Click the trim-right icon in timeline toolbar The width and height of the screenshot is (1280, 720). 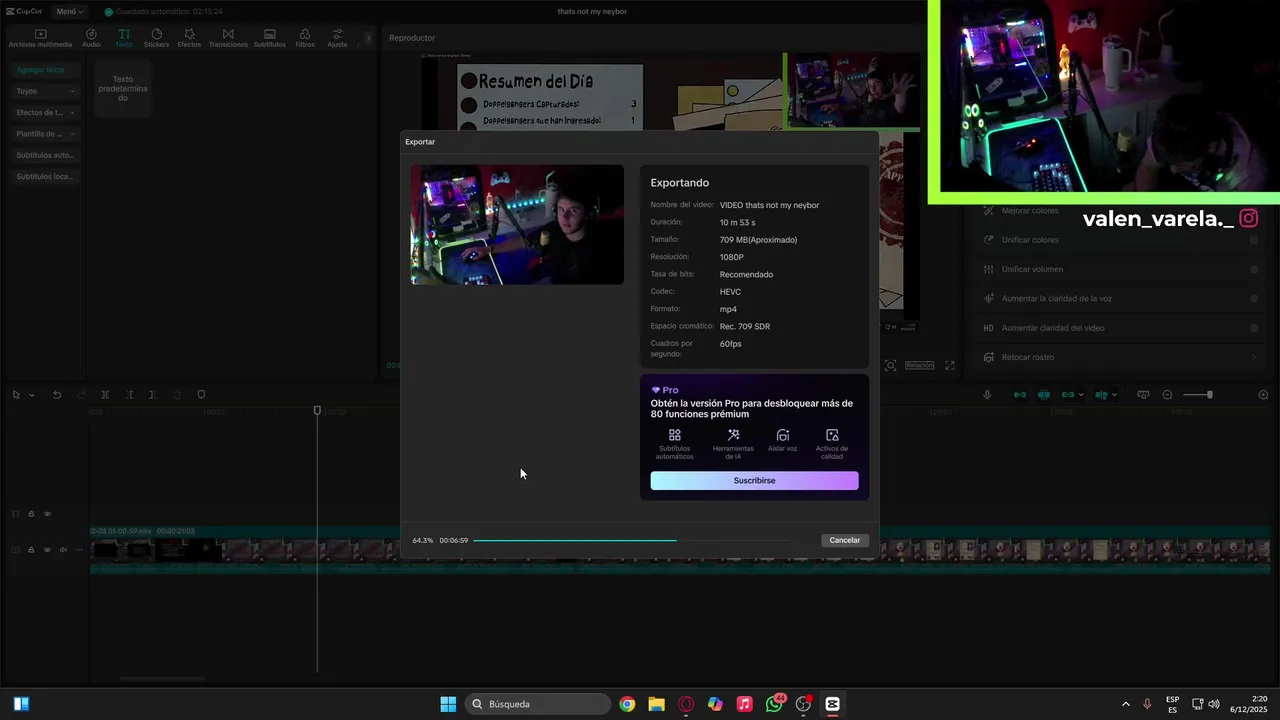[x=153, y=395]
